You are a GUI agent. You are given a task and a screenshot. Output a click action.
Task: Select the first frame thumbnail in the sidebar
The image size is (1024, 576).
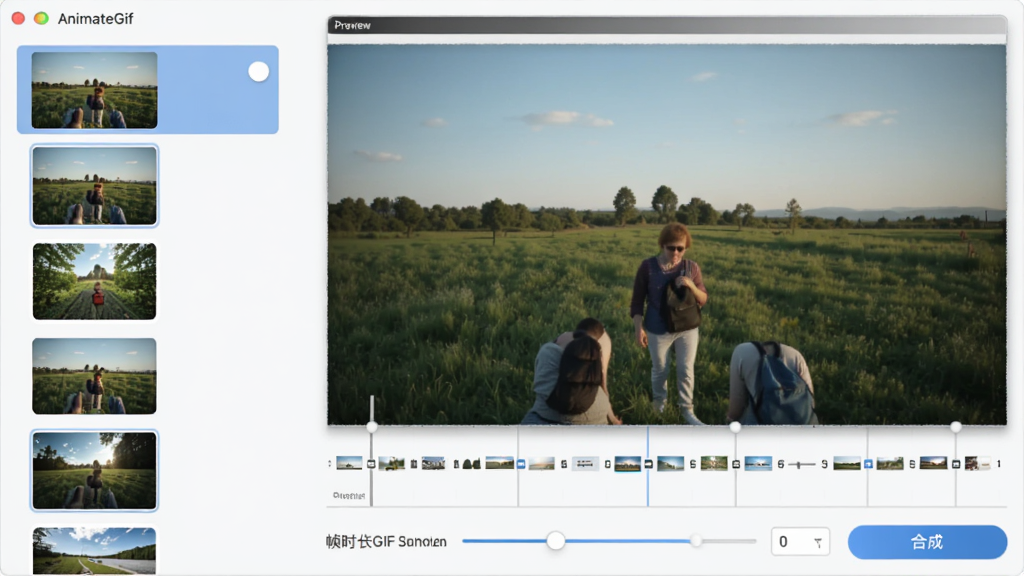(x=95, y=90)
